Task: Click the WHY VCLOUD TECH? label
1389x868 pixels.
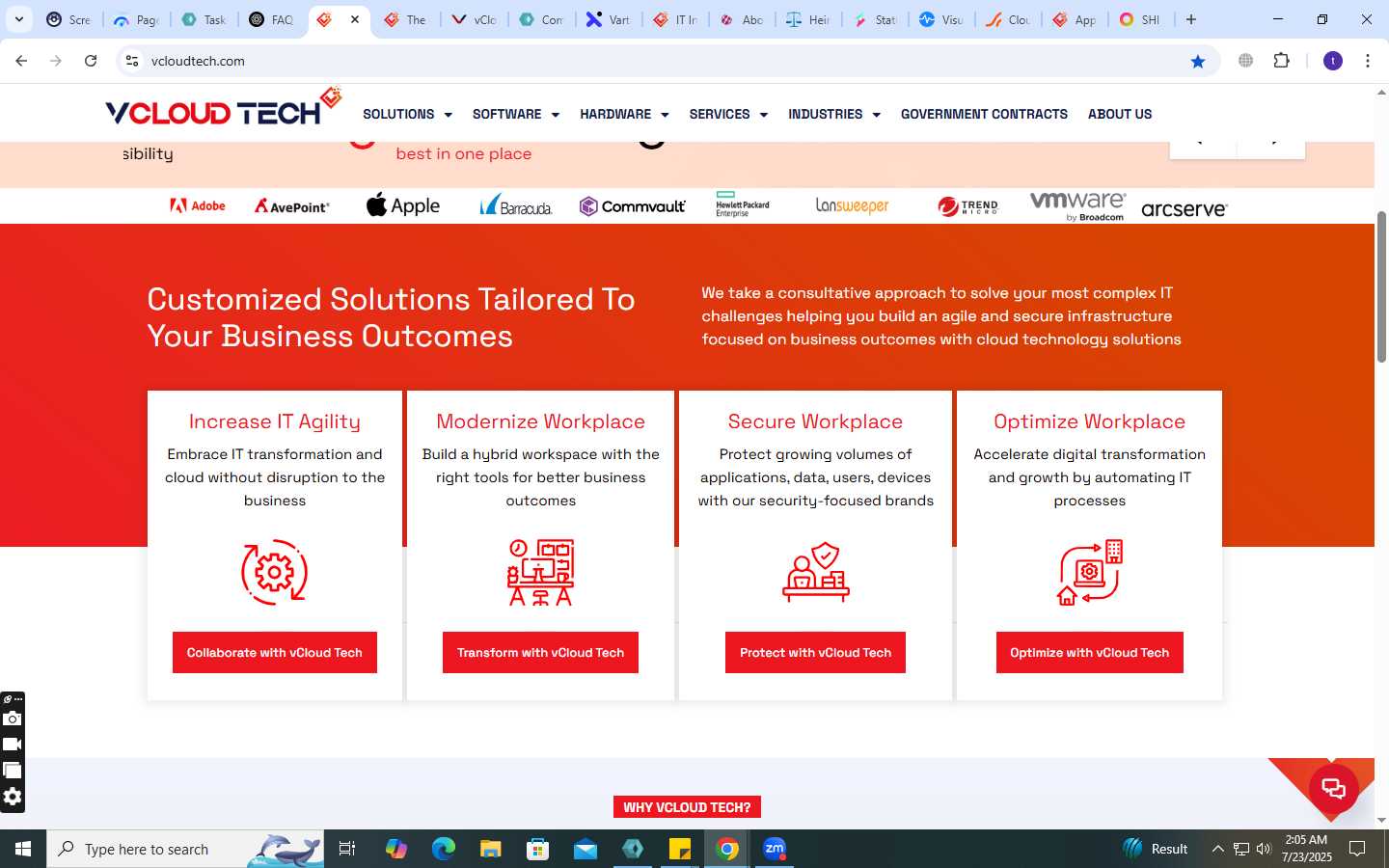Action: click(687, 807)
